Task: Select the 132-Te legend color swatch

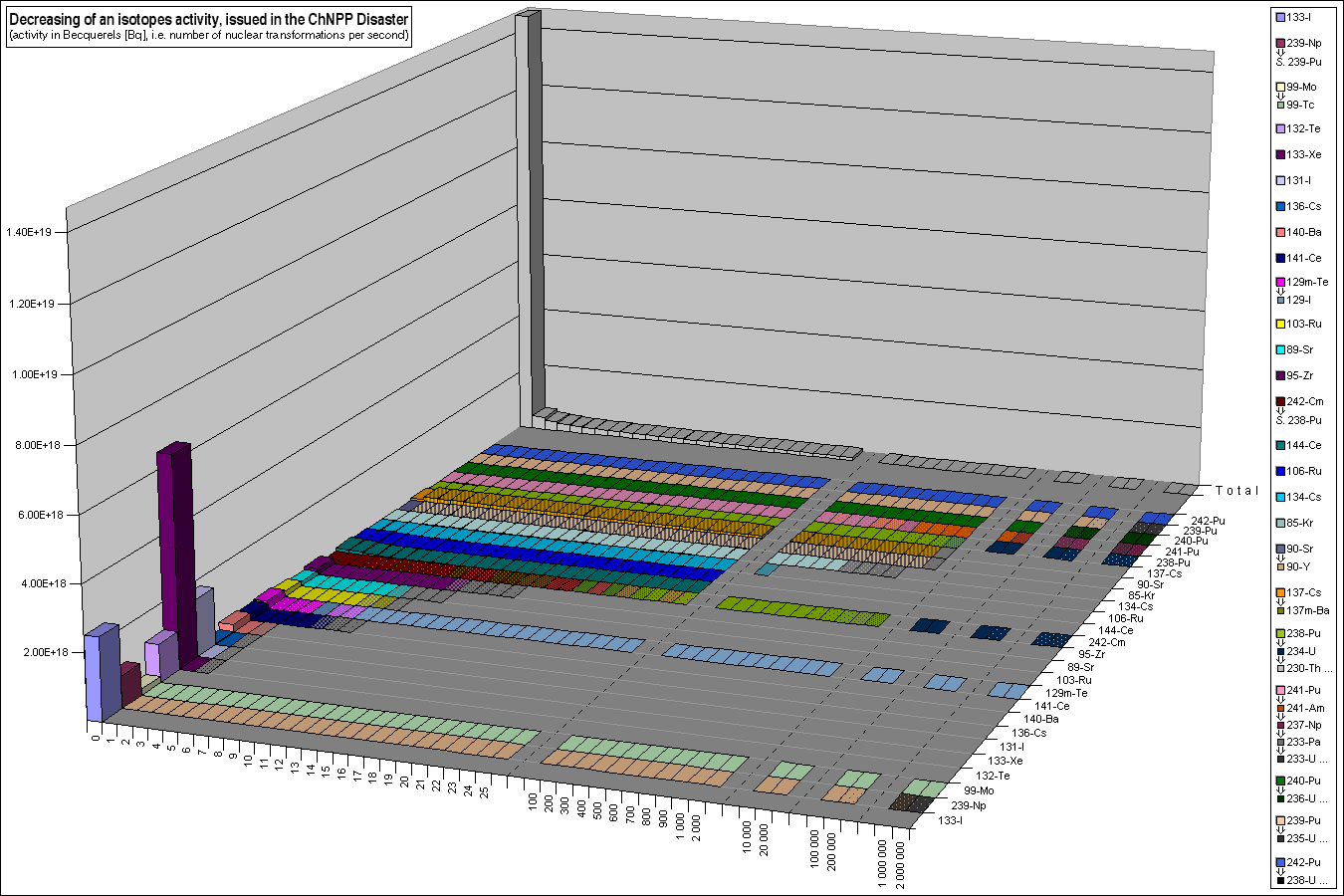Action: [1280, 129]
